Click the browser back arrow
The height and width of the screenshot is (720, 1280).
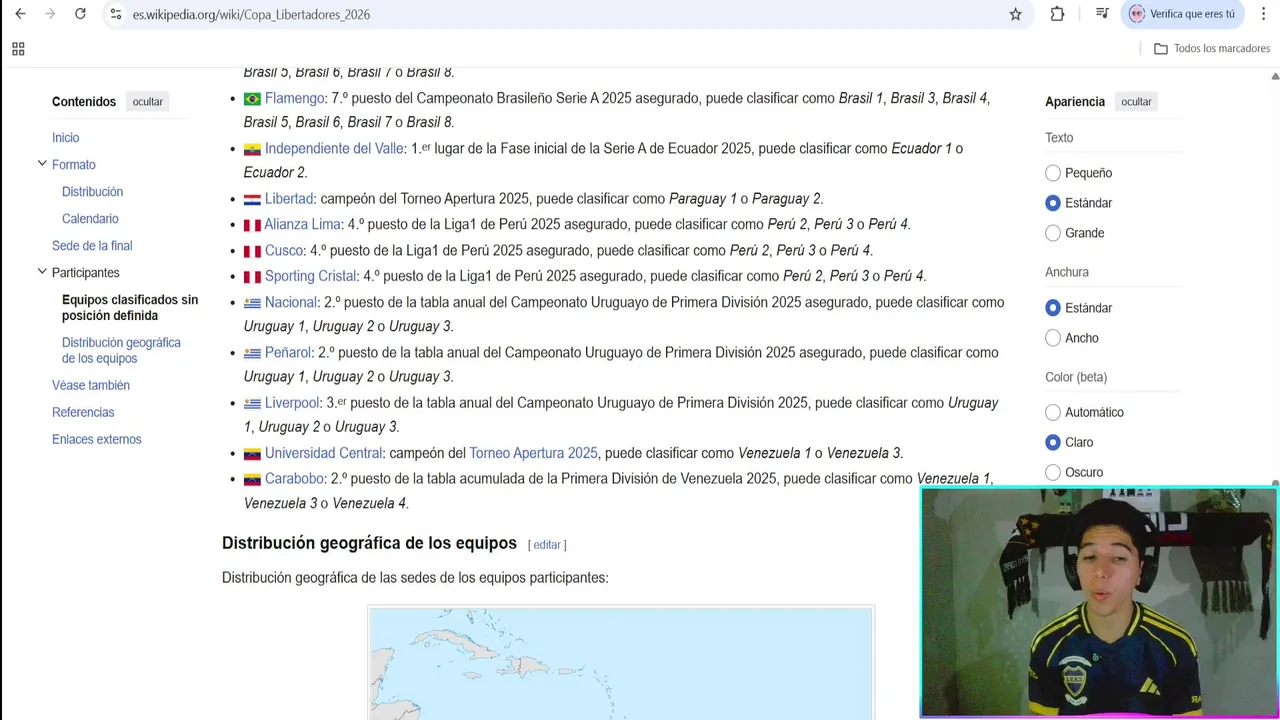(20, 14)
